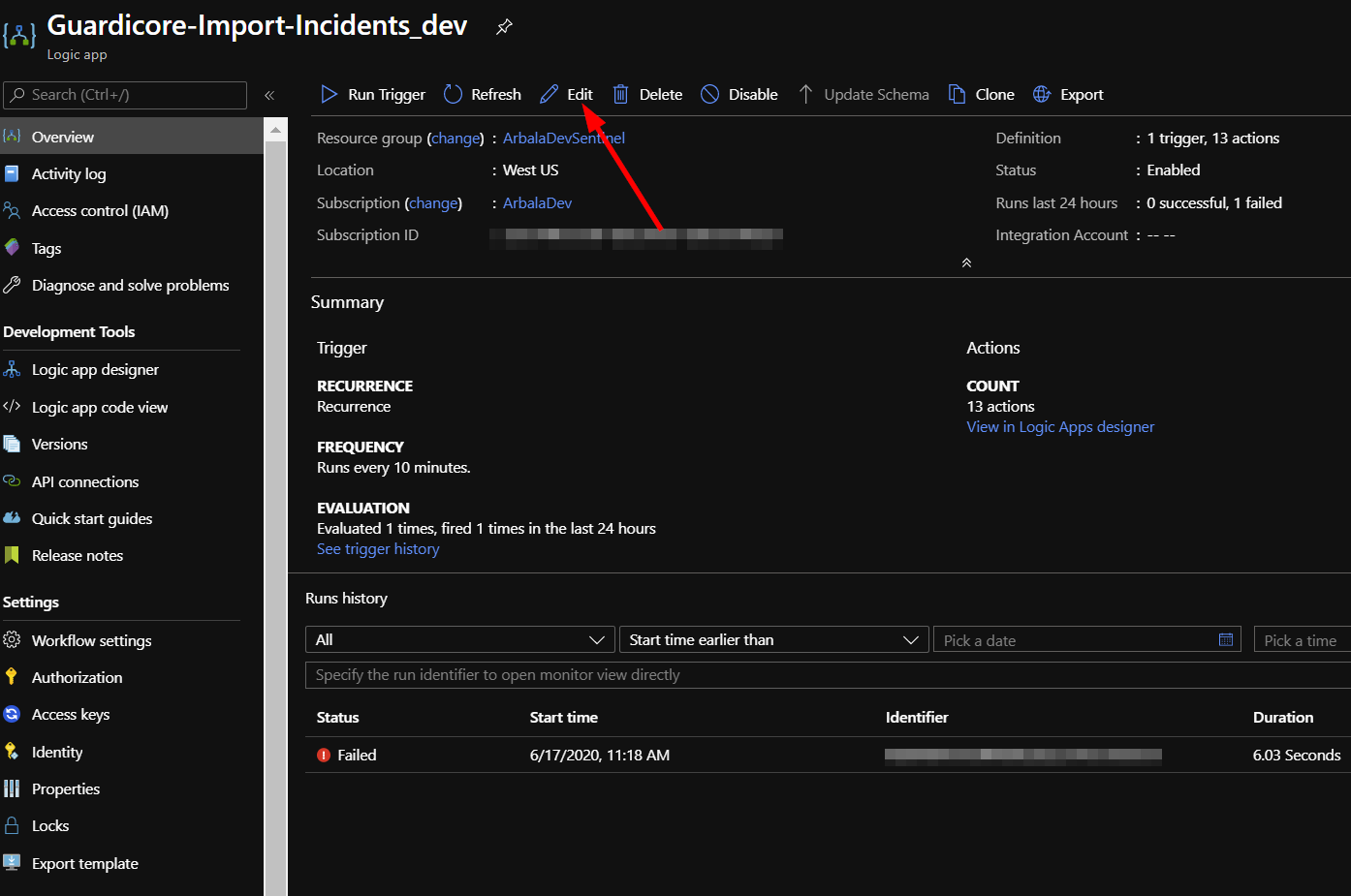Click the Locks padlock icon

coord(12,825)
